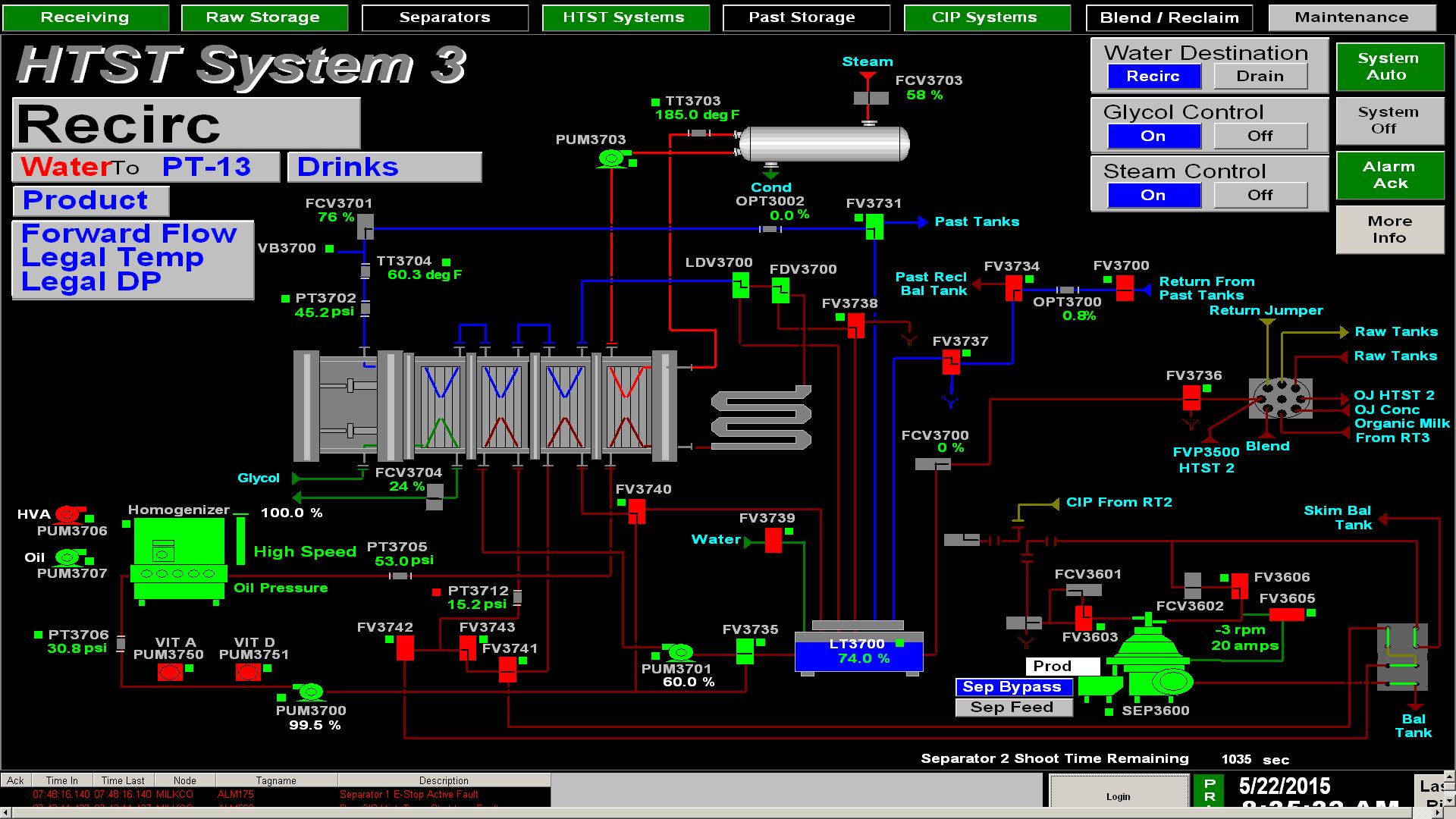Click water valve FV3739
Viewport: 1456px width, 819px height.
click(x=773, y=541)
